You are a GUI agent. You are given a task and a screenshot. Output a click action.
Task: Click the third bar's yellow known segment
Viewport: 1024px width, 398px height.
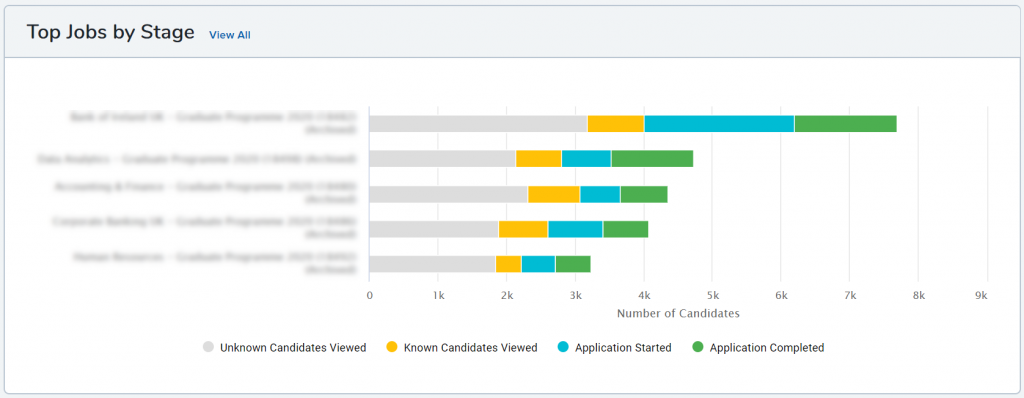pyautogui.click(x=554, y=194)
